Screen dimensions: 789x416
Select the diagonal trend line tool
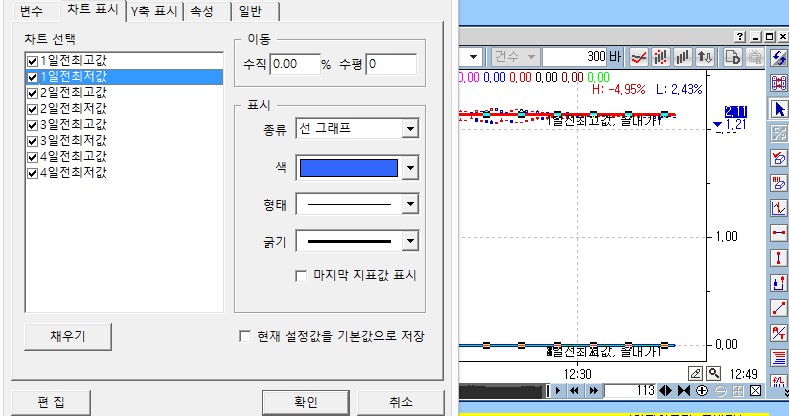tap(779, 308)
